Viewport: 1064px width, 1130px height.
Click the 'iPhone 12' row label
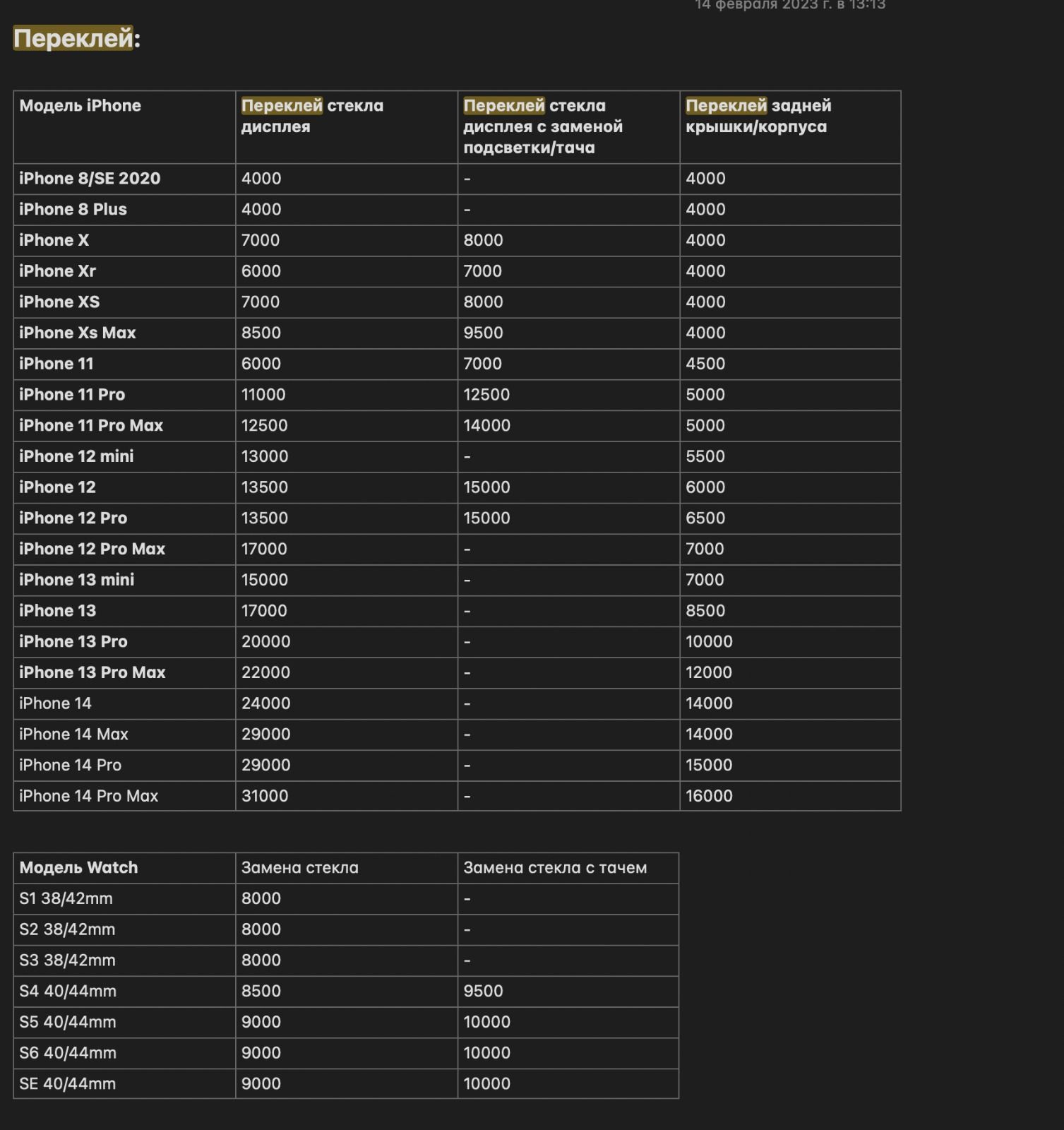click(x=57, y=487)
